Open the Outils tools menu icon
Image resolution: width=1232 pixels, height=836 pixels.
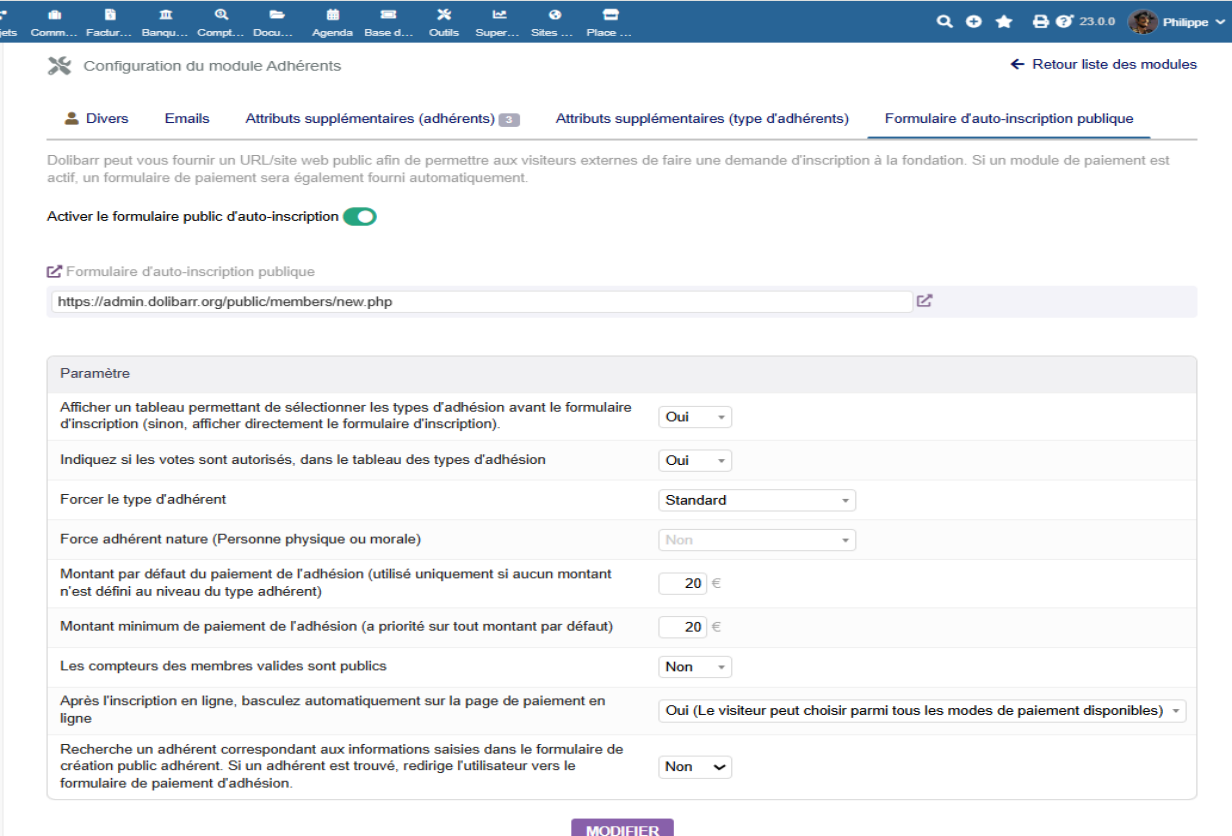point(444,15)
